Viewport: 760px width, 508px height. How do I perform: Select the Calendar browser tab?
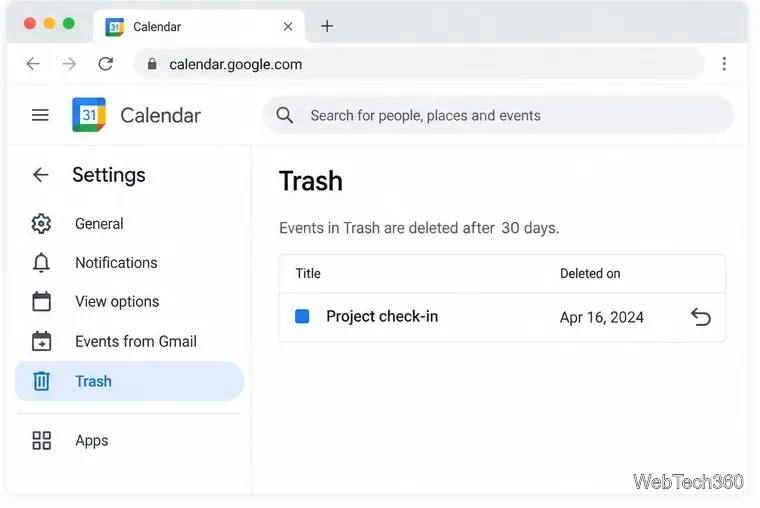(199, 26)
